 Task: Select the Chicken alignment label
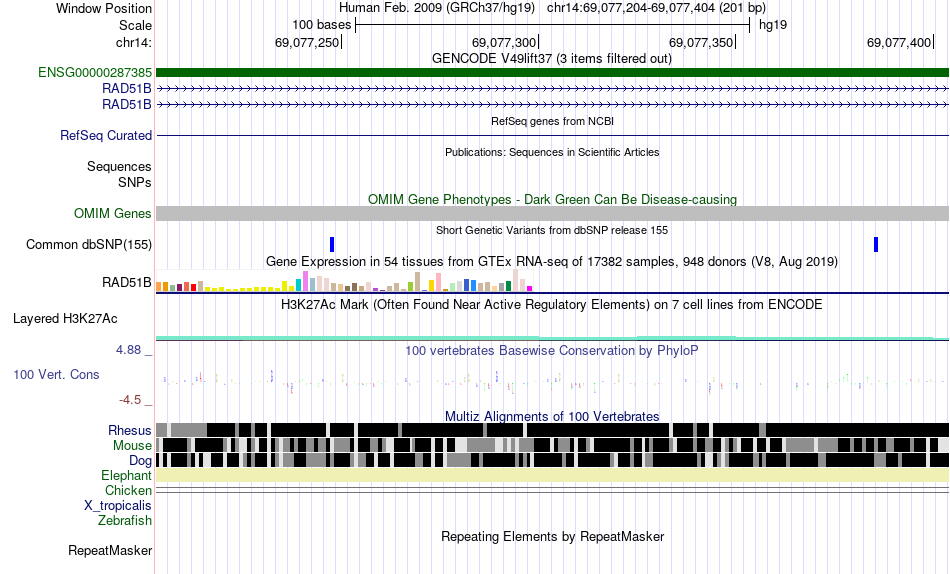coord(128,490)
